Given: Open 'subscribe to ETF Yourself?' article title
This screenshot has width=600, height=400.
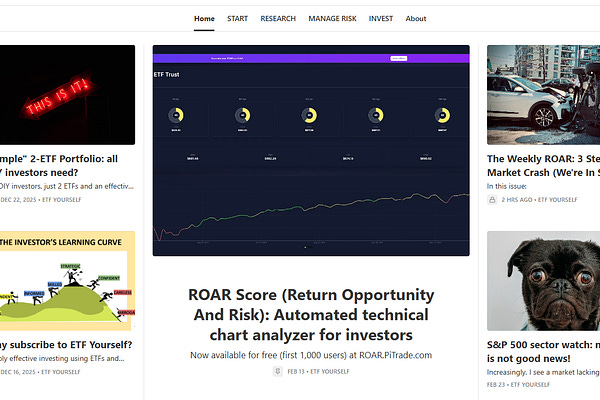Looking at the screenshot, I should (66, 344).
